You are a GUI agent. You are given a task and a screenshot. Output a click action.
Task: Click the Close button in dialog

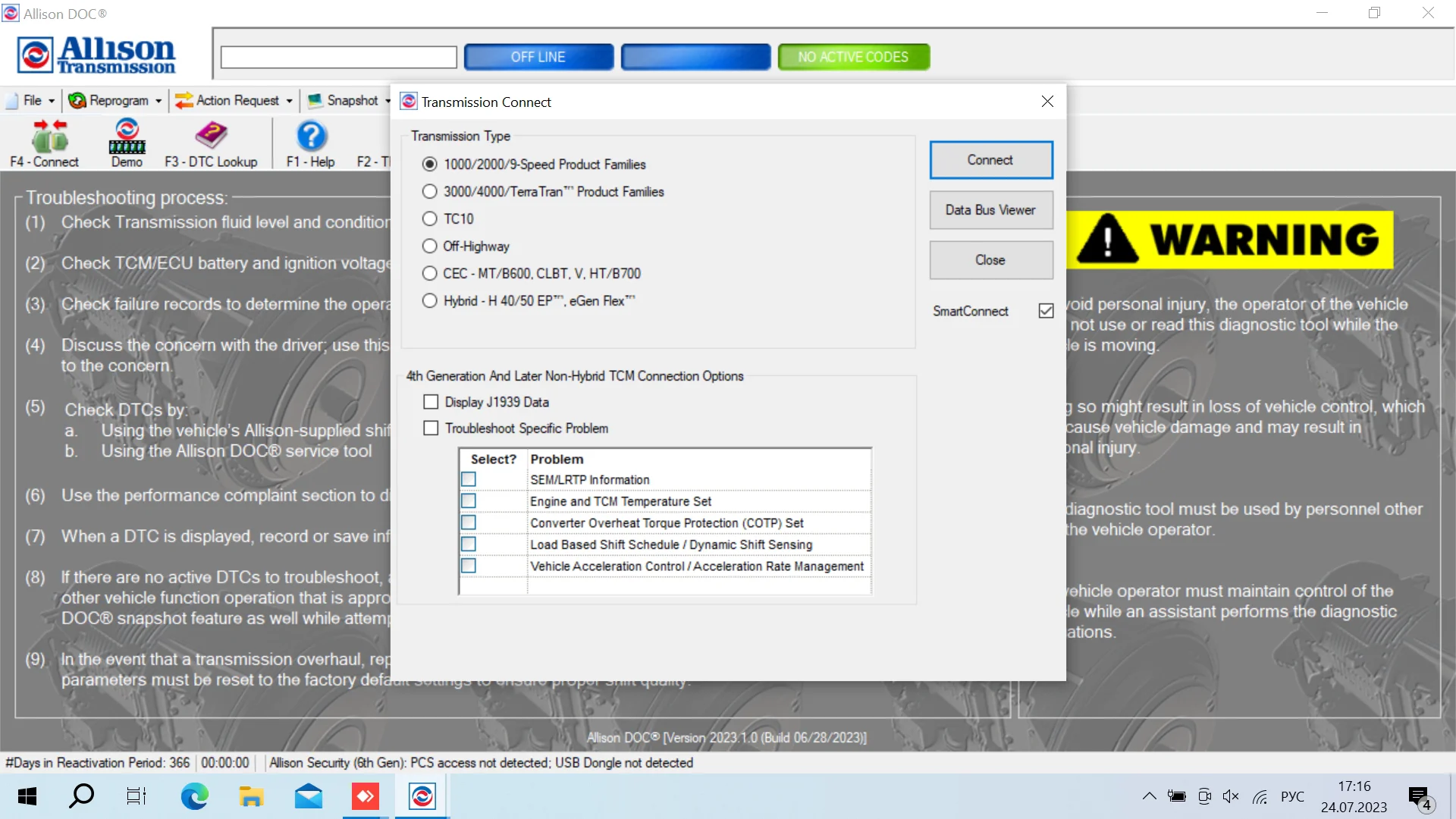991,260
